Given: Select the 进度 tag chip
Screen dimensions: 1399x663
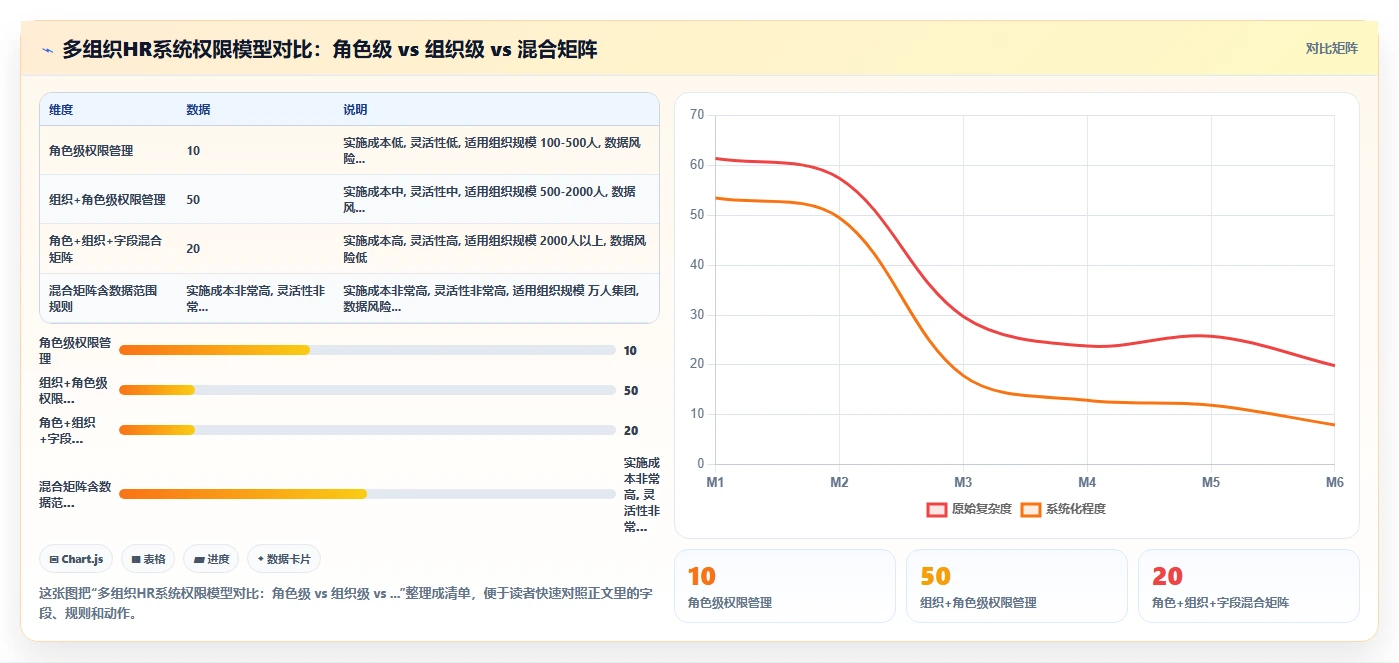Looking at the screenshot, I should click(211, 559).
